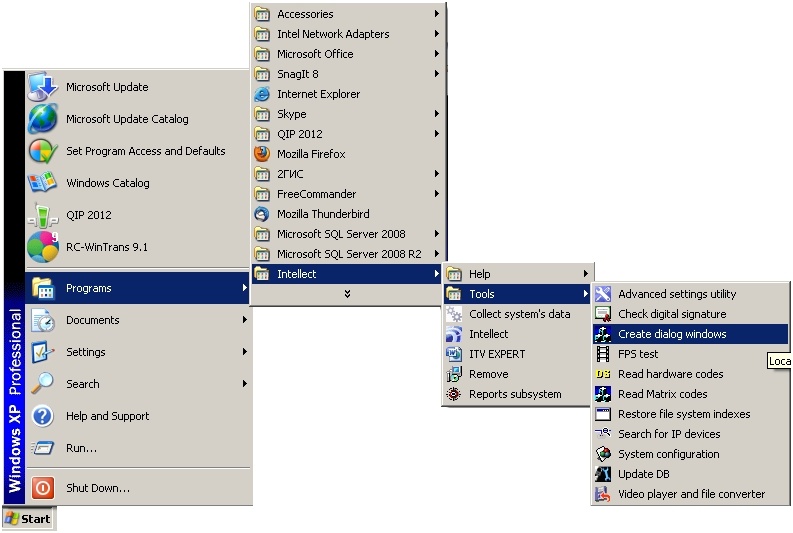The width and height of the screenshot is (793, 533).
Task: Expand the Documents submenu arrow
Action: point(245,320)
